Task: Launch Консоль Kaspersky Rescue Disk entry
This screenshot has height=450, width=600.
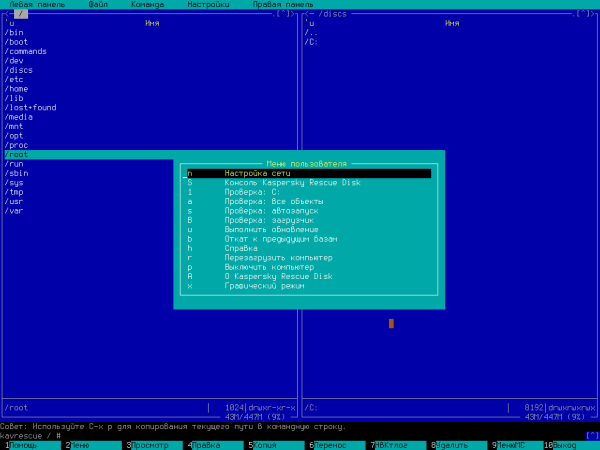Action: click(278, 182)
